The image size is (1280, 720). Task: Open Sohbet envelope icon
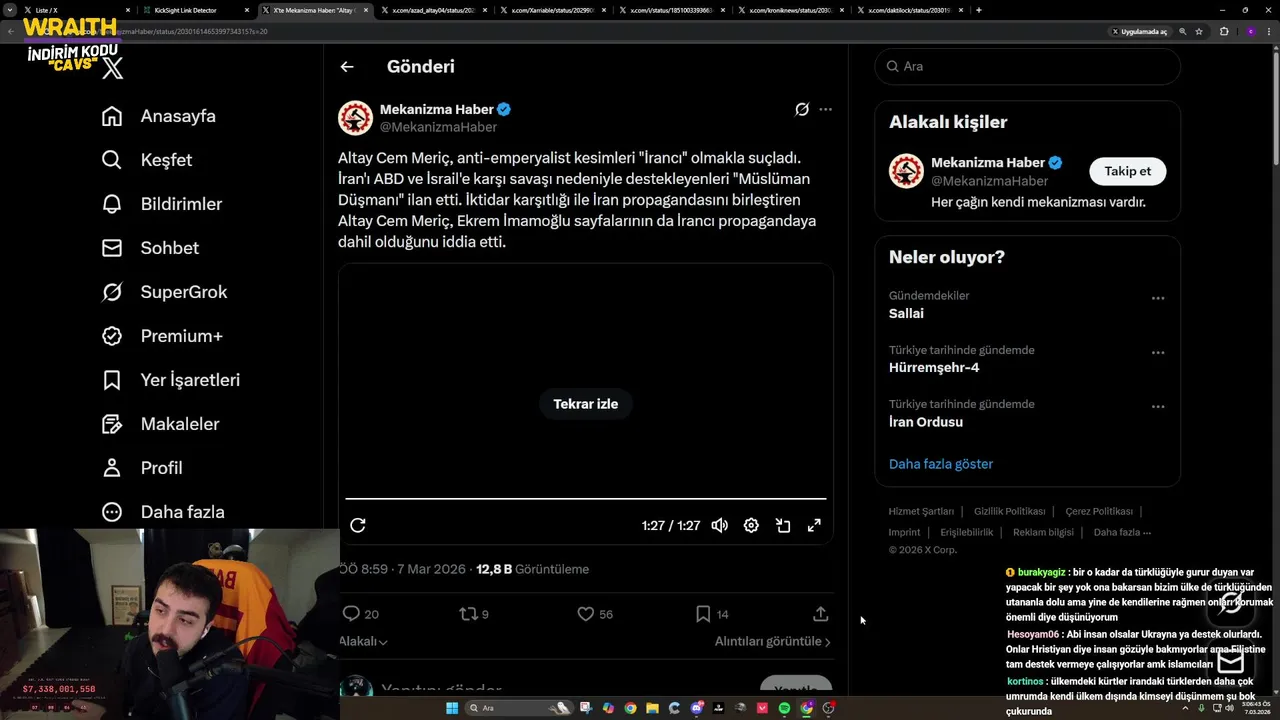point(112,248)
